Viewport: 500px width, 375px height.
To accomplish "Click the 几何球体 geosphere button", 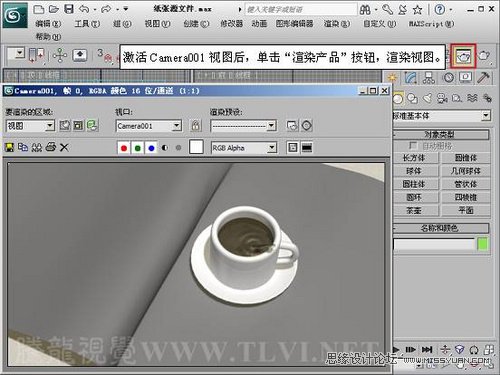I will pyautogui.click(x=466, y=171).
